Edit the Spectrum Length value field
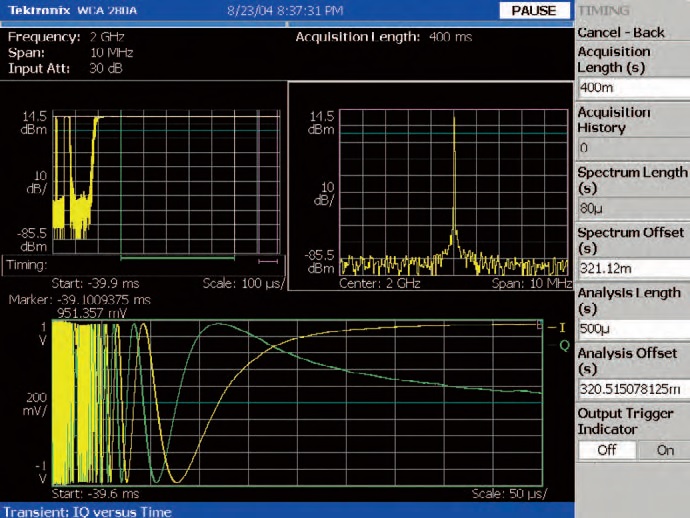The height and width of the screenshot is (518, 690). 632,208
